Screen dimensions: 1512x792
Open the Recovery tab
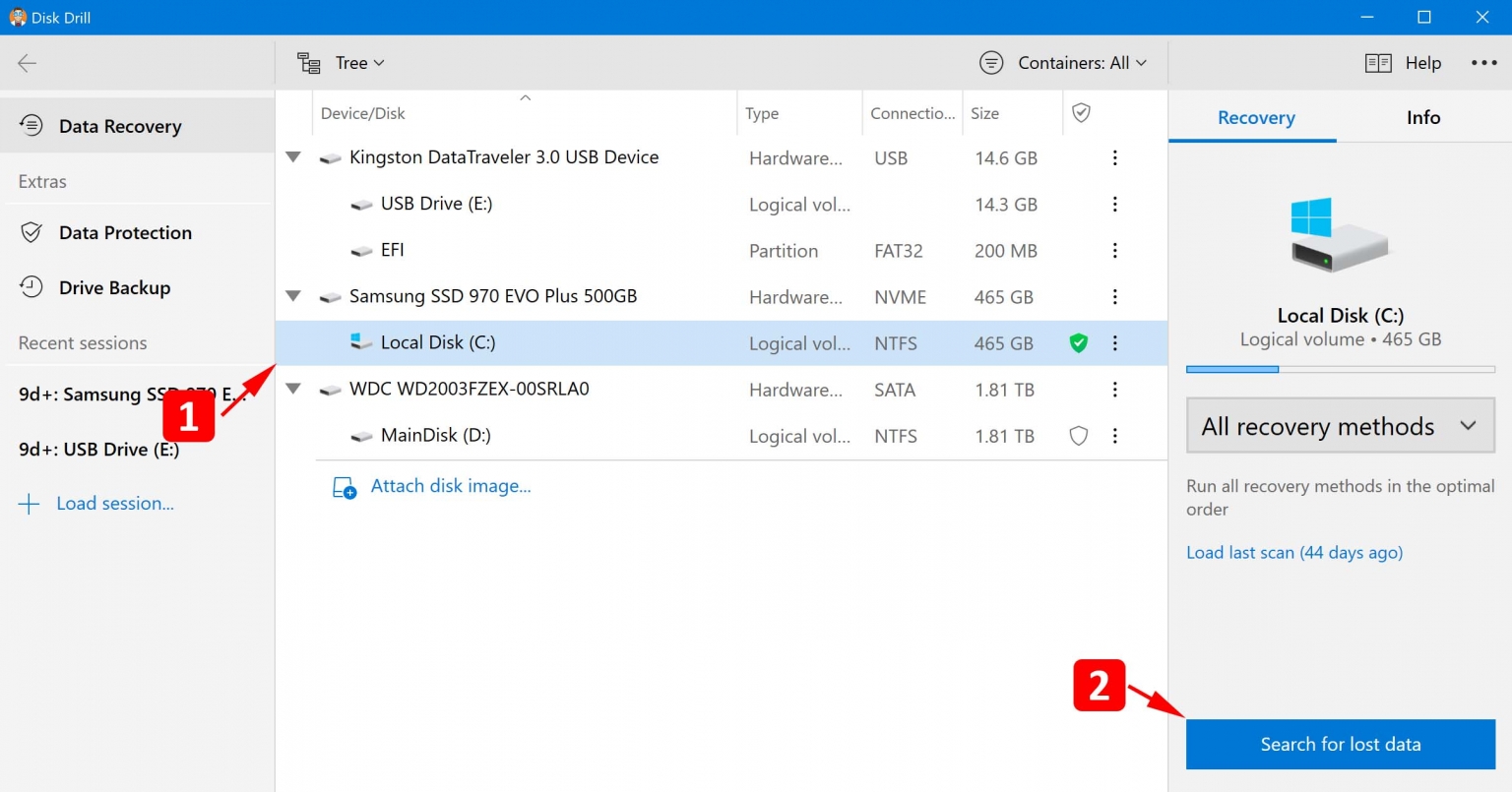(x=1255, y=117)
